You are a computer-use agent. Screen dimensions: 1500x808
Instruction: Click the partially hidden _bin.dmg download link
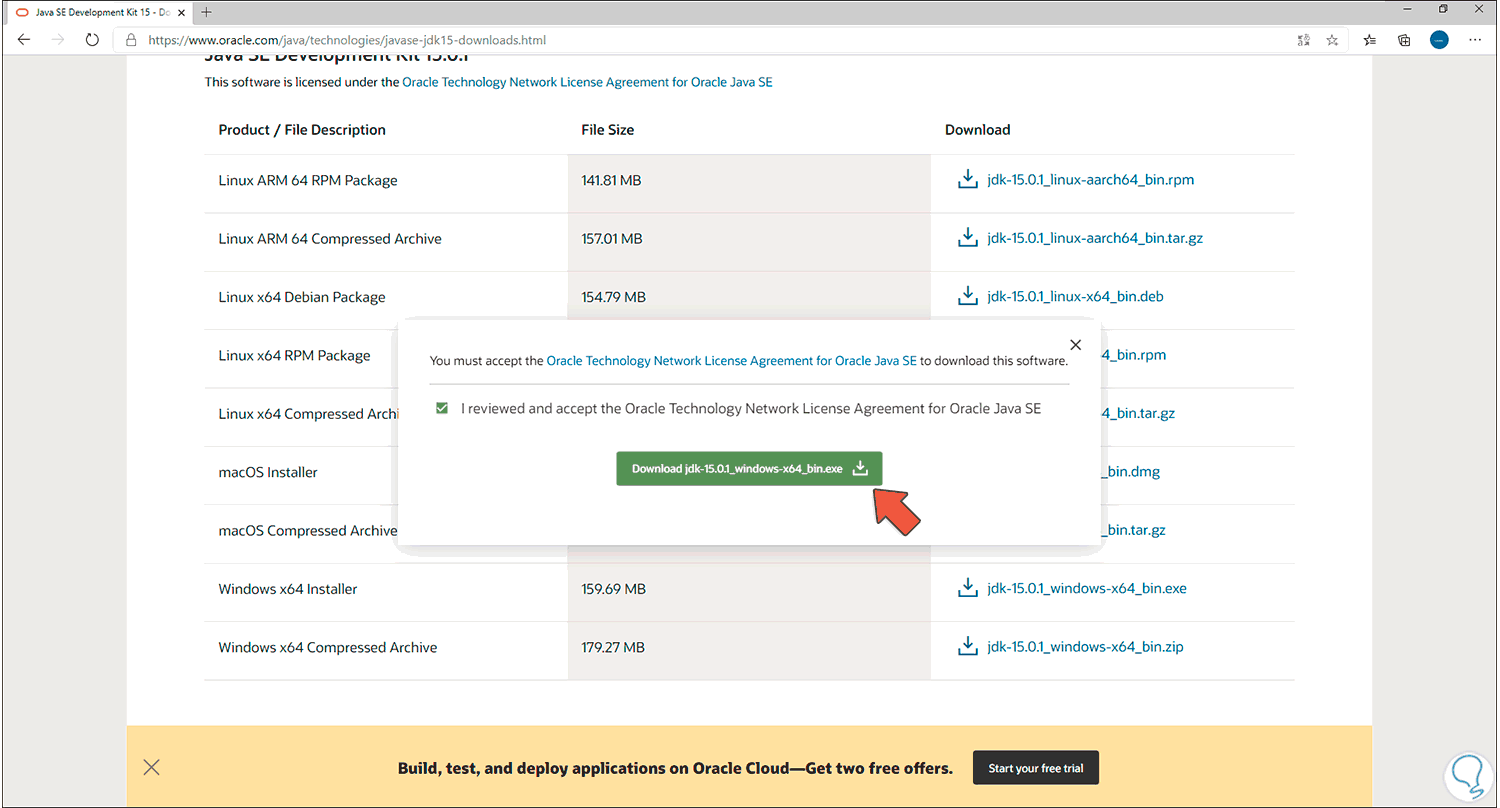pyautogui.click(x=1130, y=472)
